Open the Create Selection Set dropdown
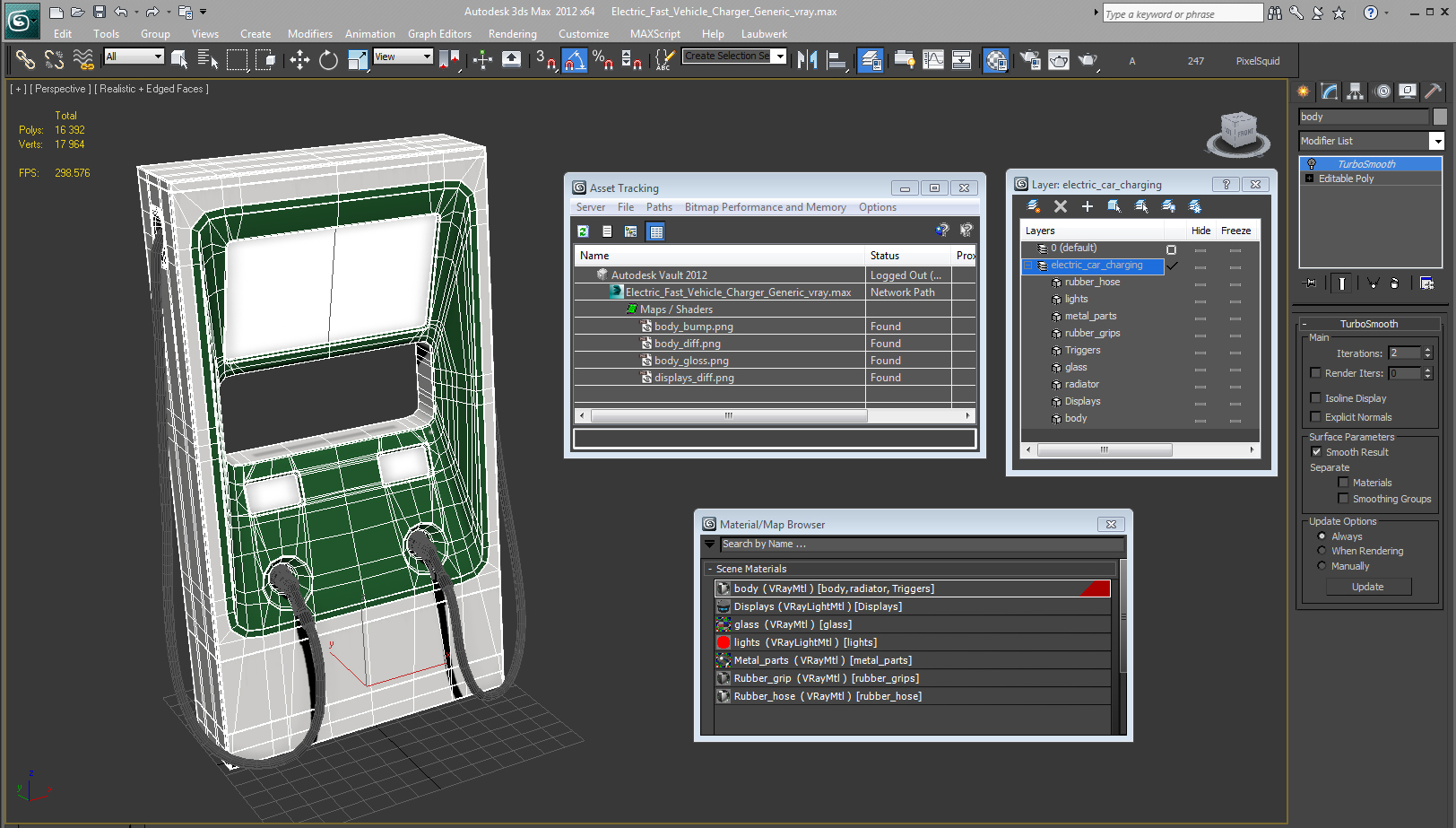The height and width of the screenshot is (828, 1456). [780, 56]
